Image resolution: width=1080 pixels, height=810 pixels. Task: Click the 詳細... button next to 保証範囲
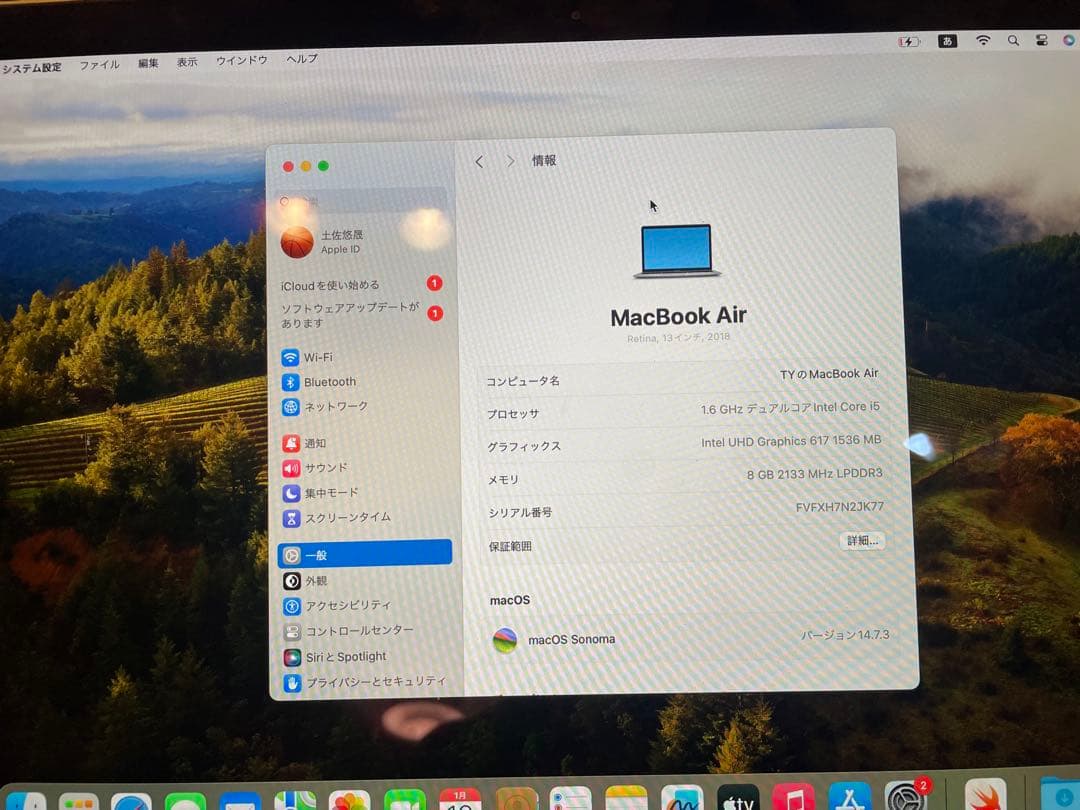861,540
